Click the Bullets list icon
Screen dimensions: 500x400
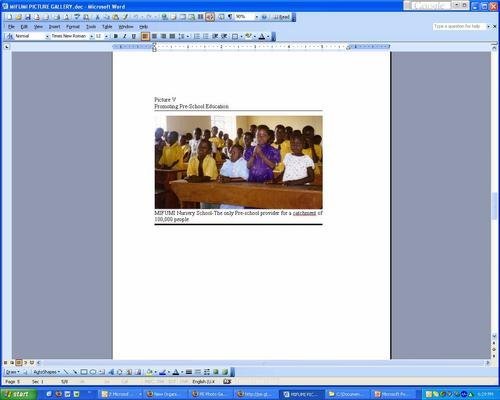[x=206, y=36]
